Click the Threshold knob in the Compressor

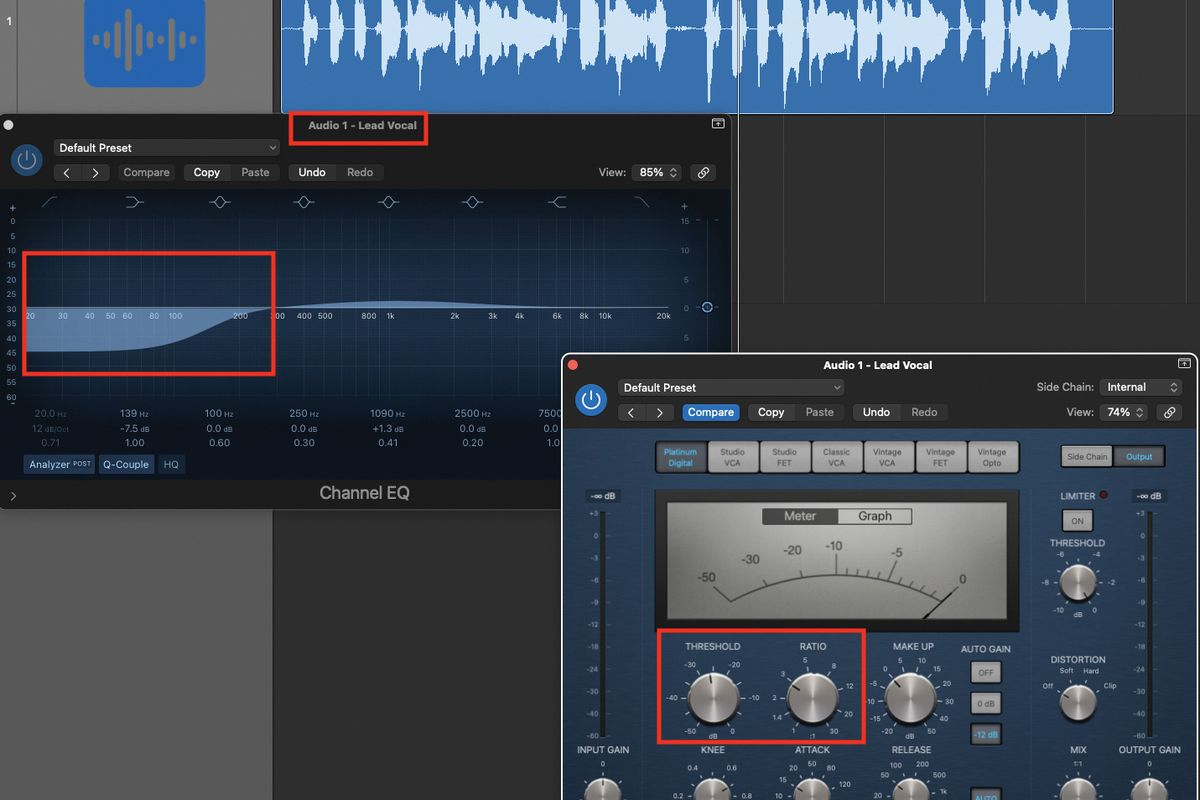pyautogui.click(x=712, y=697)
